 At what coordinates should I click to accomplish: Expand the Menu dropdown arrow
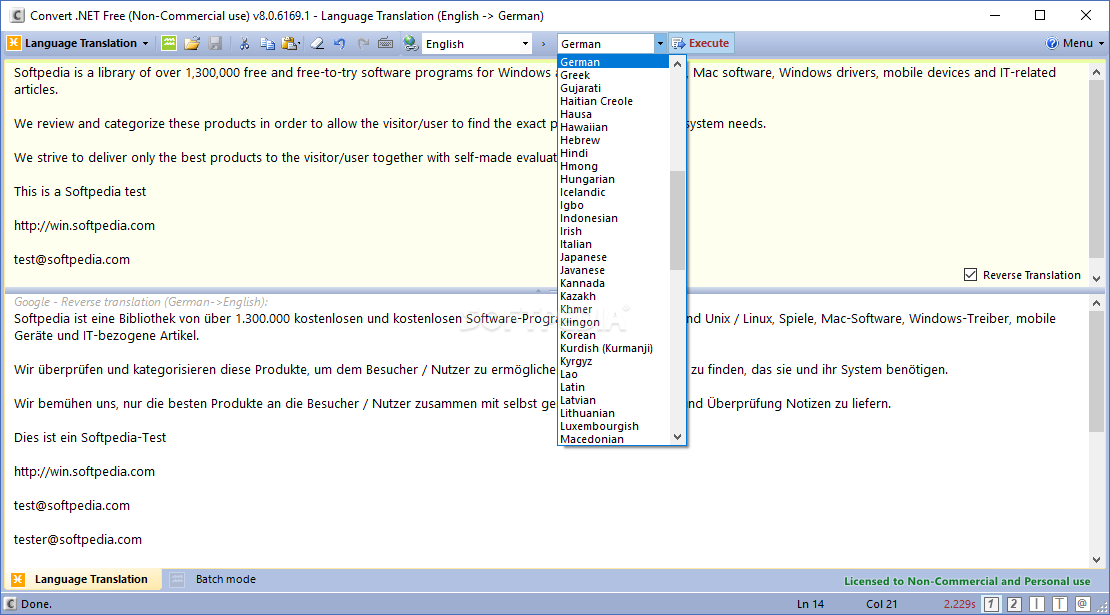1101,43
